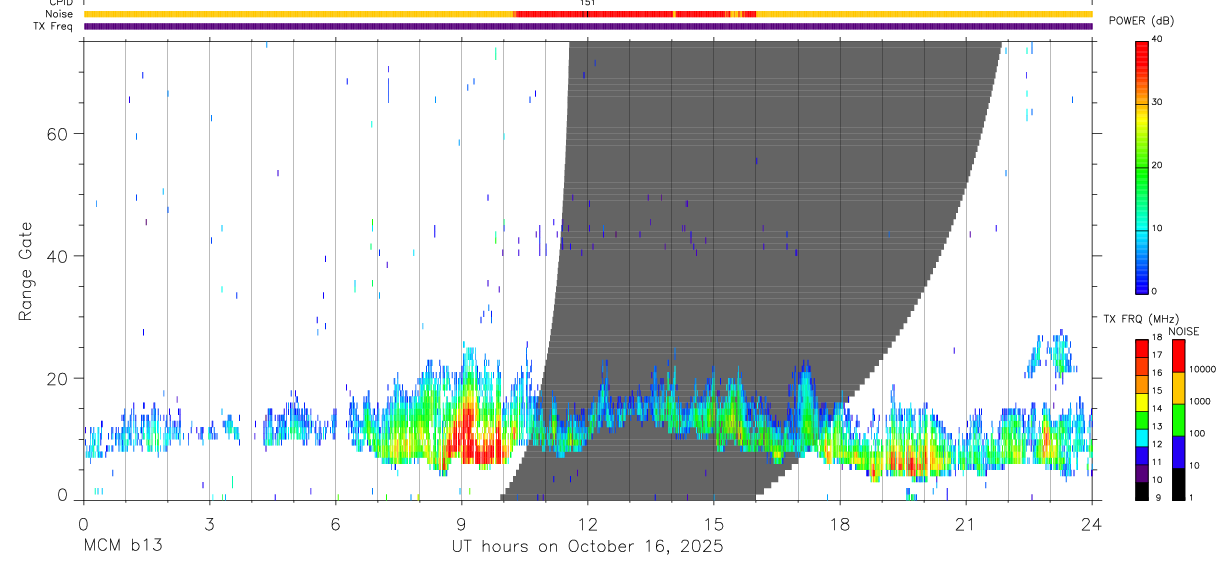
Task: Click UT hour tick label 24
Action: click(1092, 523)
